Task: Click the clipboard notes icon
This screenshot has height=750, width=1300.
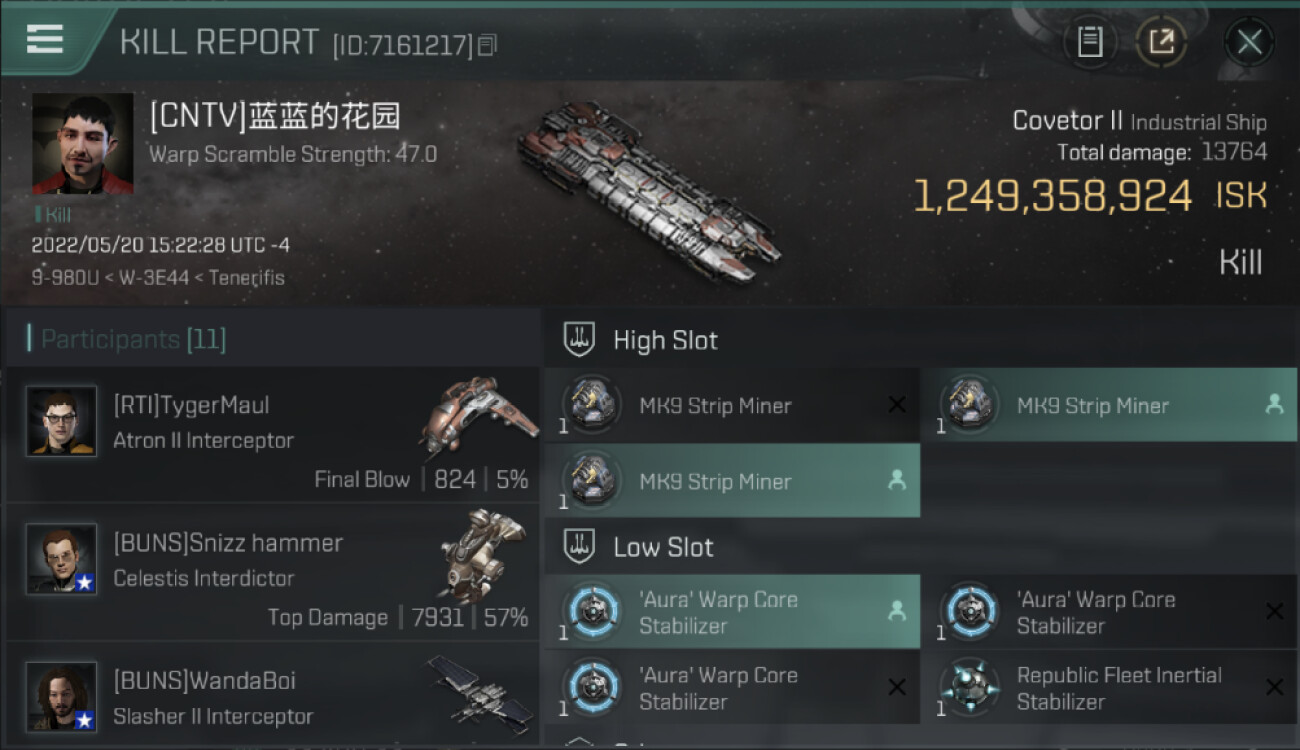Action: click(1090, 41)
